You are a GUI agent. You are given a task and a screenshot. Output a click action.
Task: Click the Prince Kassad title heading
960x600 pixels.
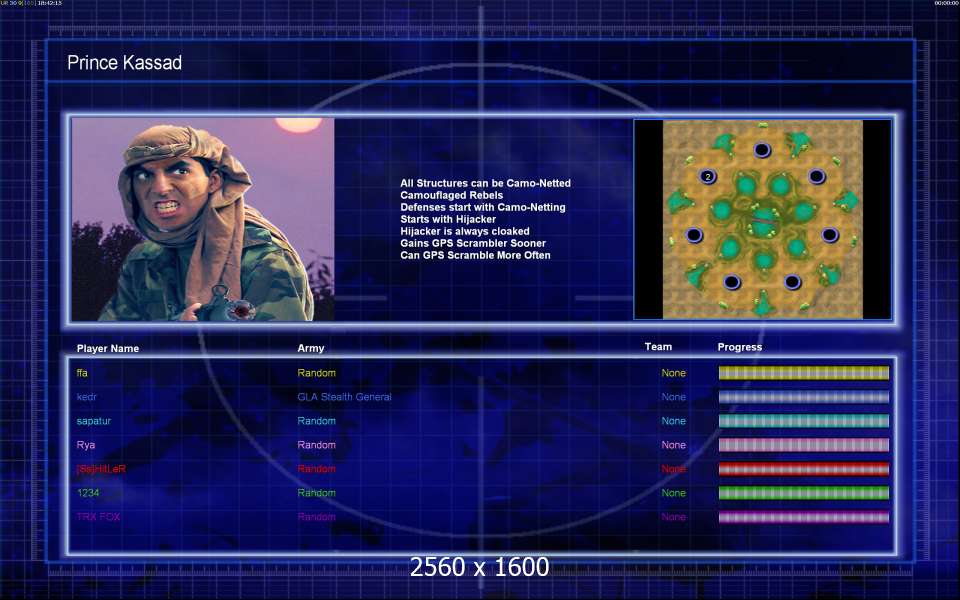tap(124, 62)
